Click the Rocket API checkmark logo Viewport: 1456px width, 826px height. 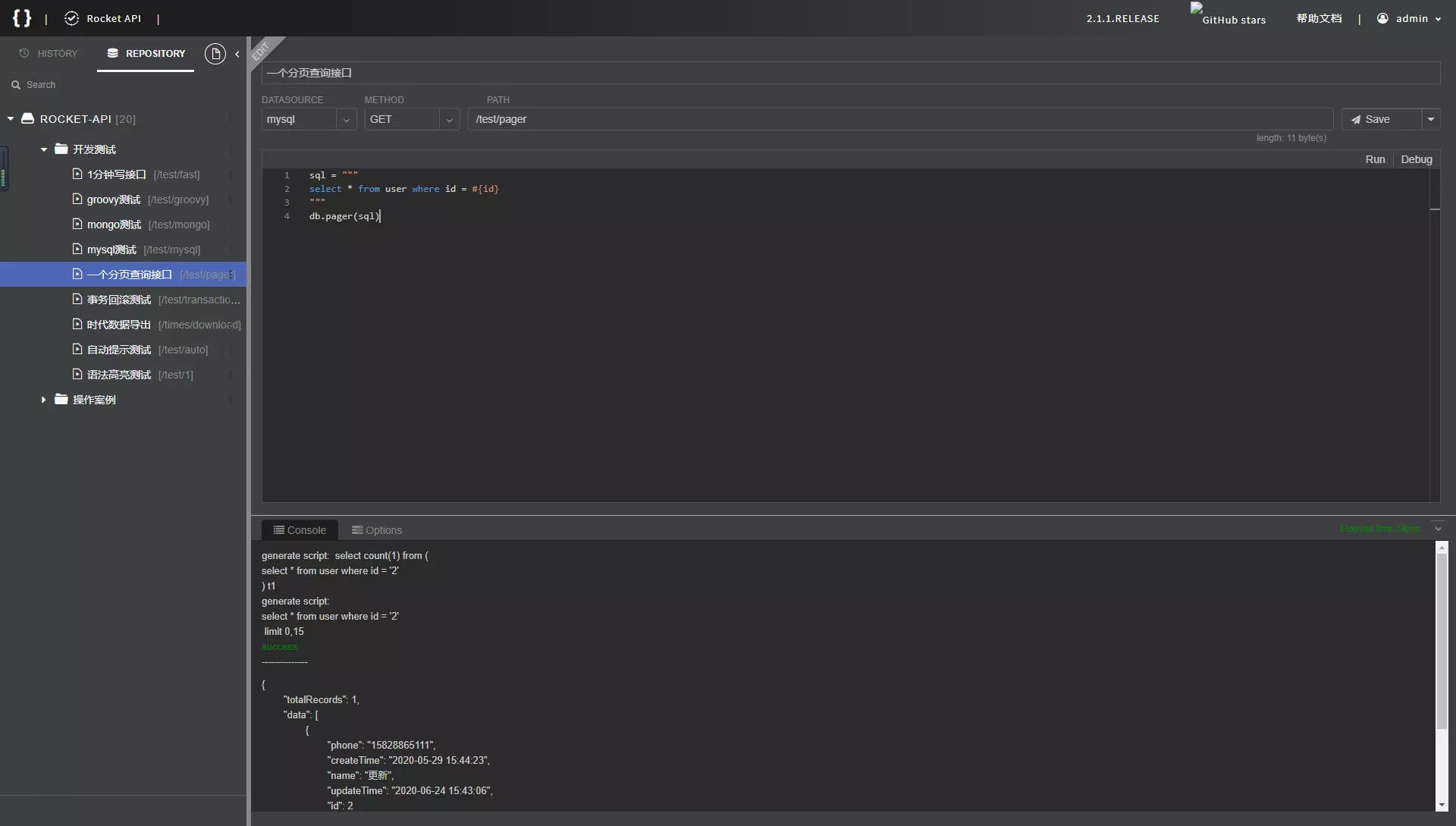click(71, 18)
